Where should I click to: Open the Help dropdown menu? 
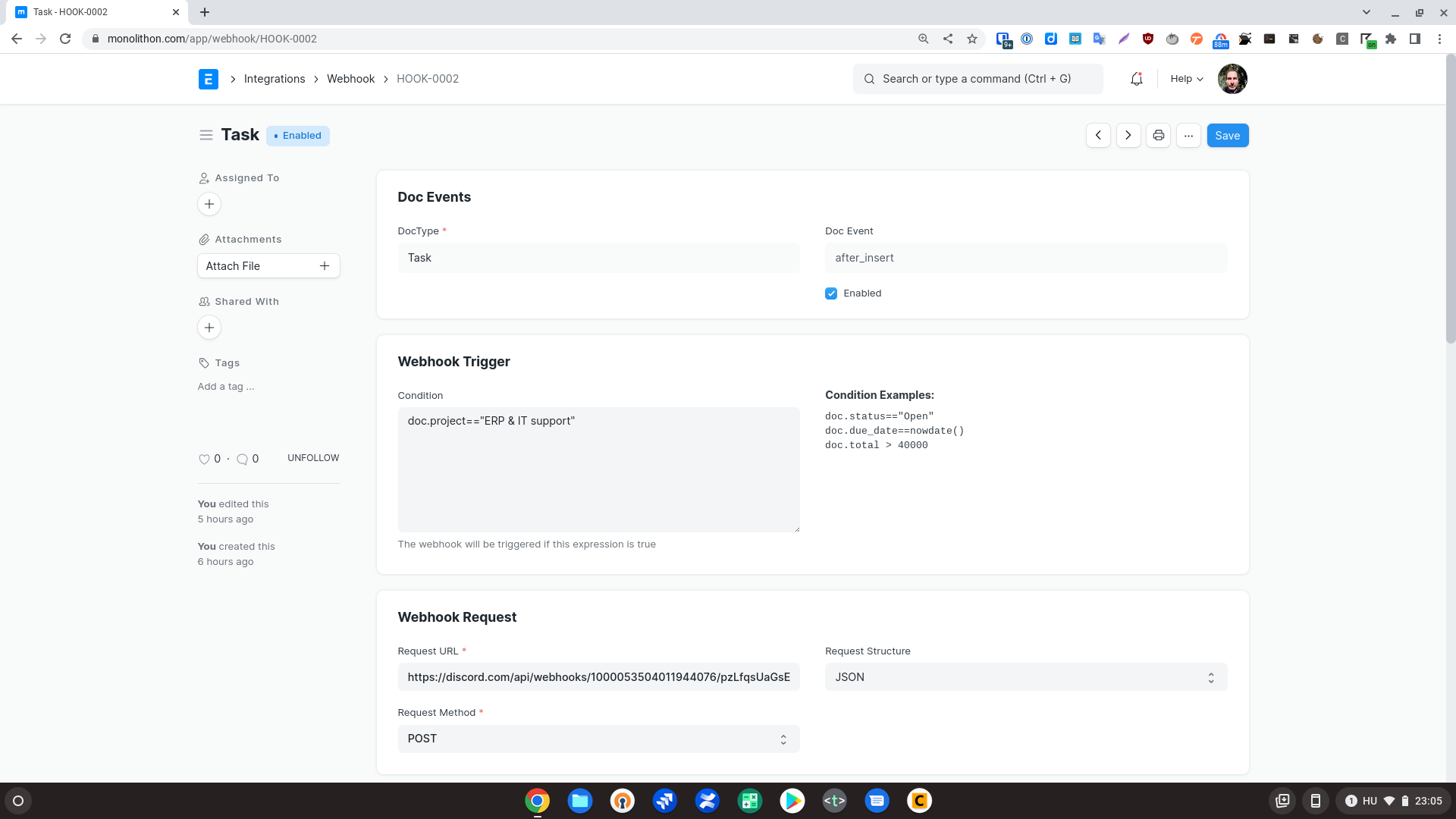click(x=1186, y=79)
